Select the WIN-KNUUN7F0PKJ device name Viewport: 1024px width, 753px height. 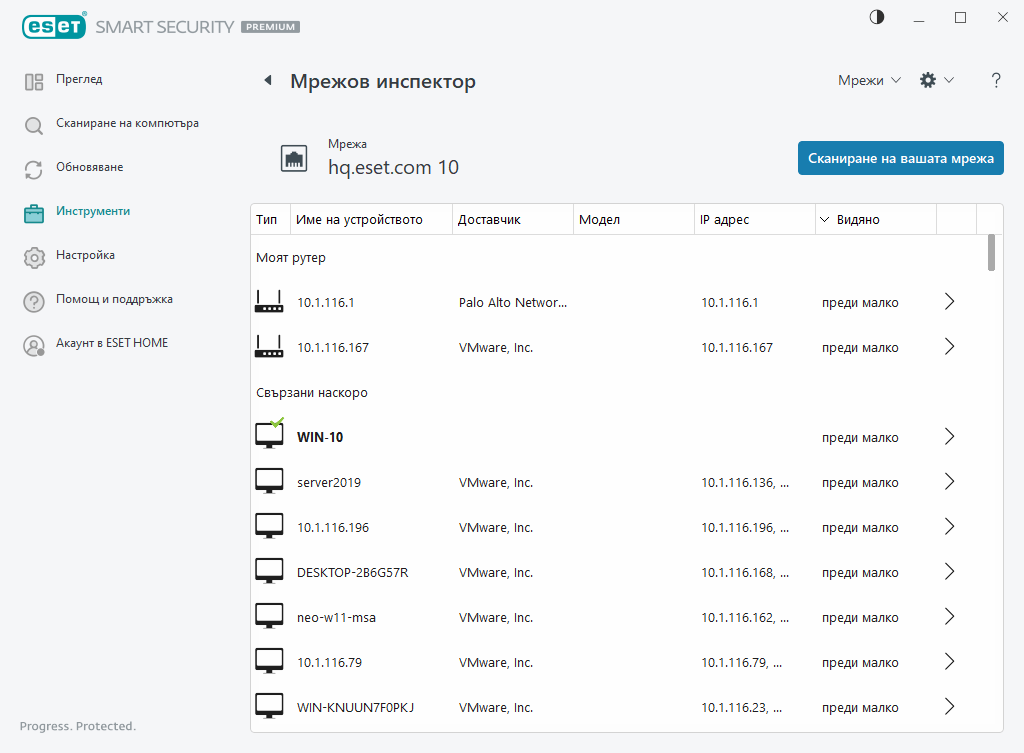pos(355,708)
